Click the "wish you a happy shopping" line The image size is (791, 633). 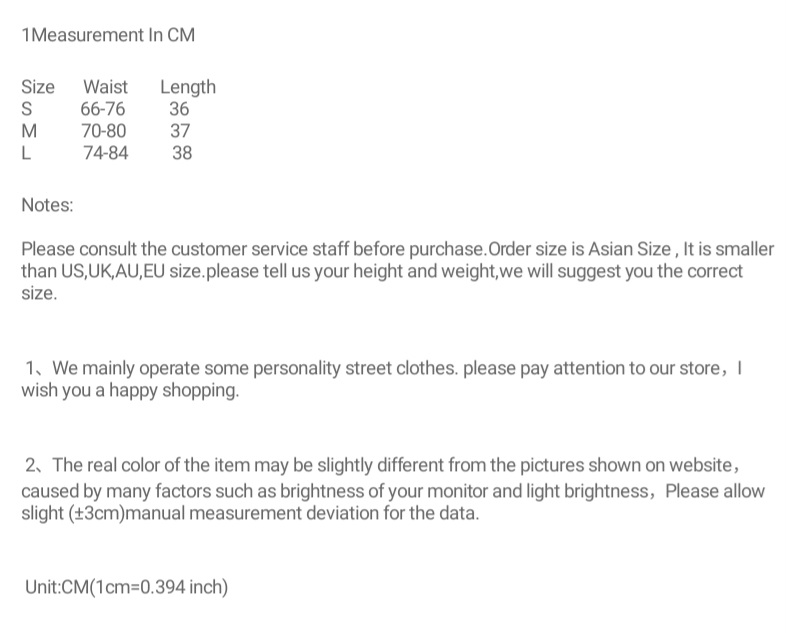pyautogui.click(x=130, y=391)
